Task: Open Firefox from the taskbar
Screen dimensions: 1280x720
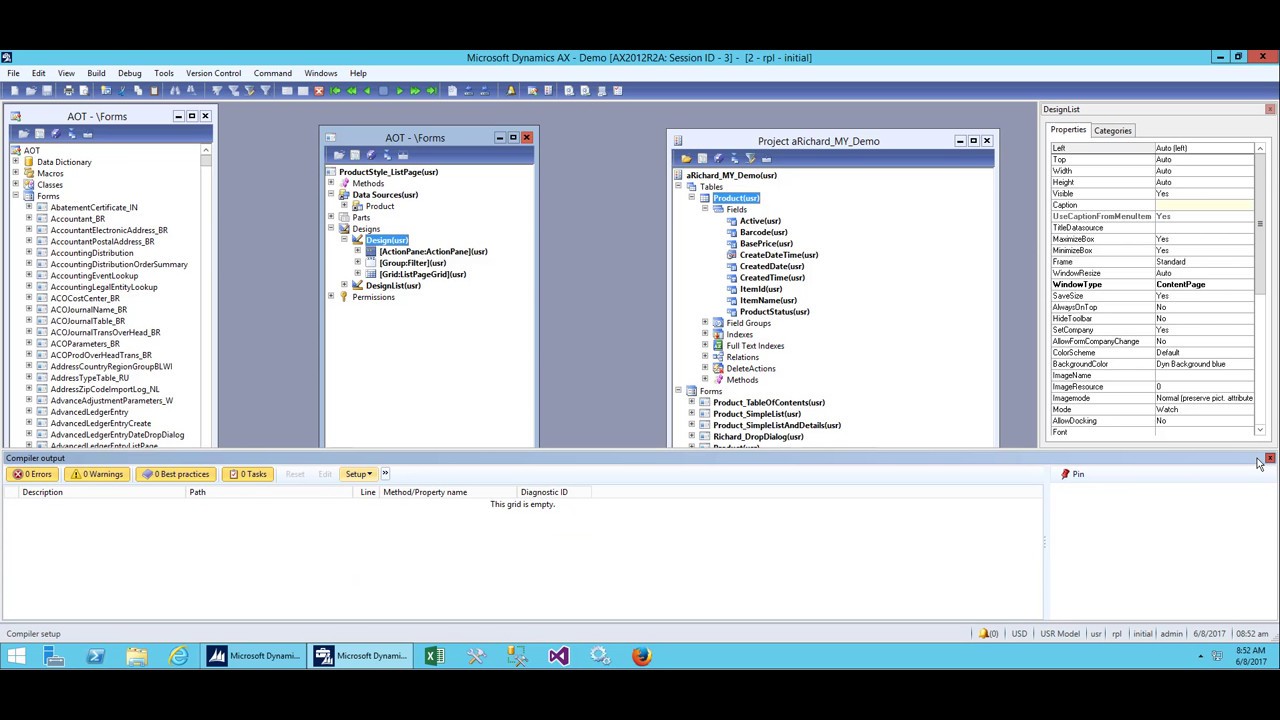Action: pyautogui.click(x=641, y=656)
